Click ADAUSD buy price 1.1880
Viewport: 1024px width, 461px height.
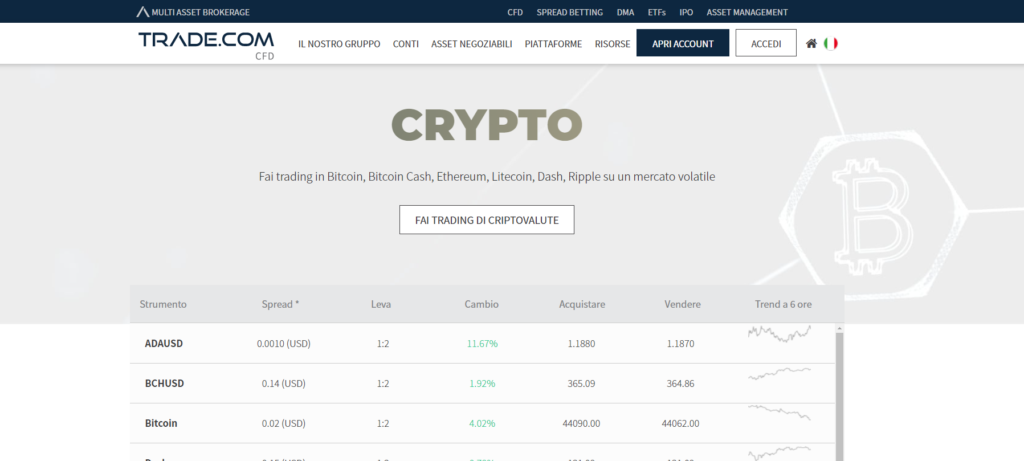[581, 343]
